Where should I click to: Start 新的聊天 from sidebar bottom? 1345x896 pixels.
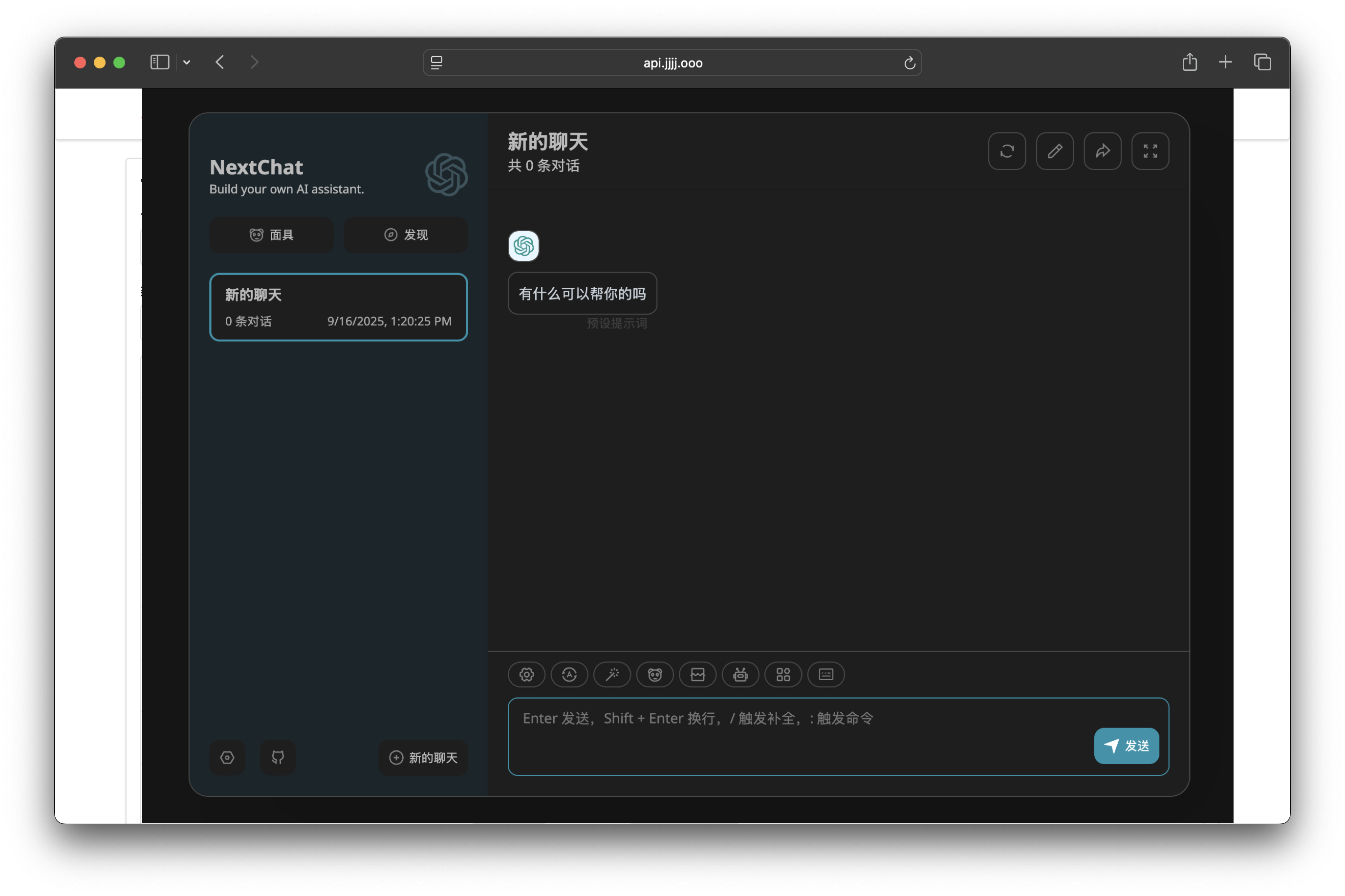click(x=423, y=757)
